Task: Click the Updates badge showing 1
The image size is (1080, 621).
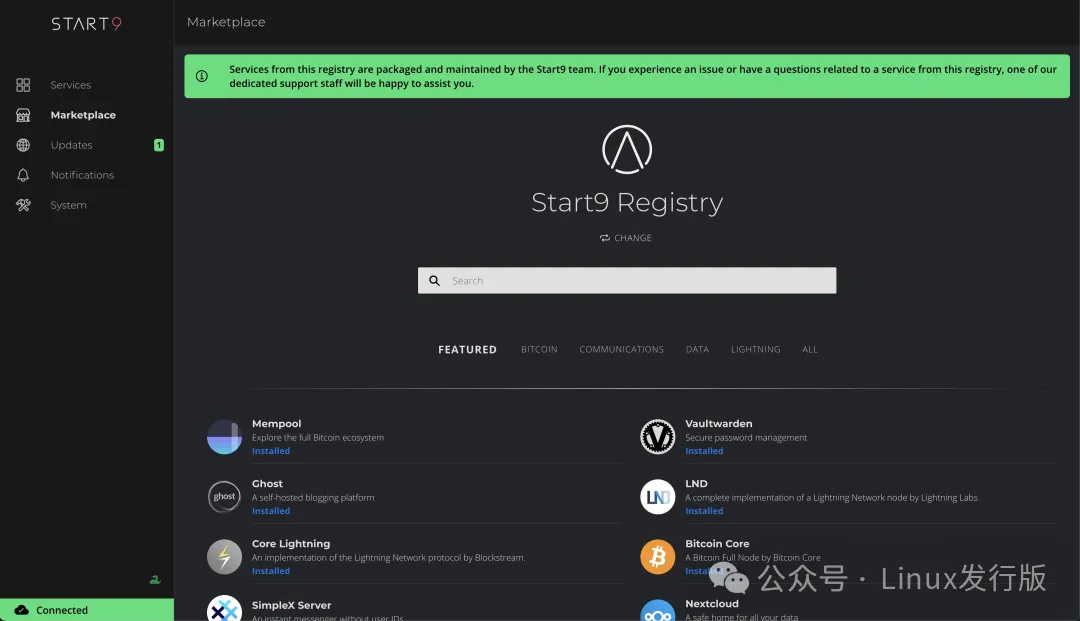Action: (x=159, y=145)
